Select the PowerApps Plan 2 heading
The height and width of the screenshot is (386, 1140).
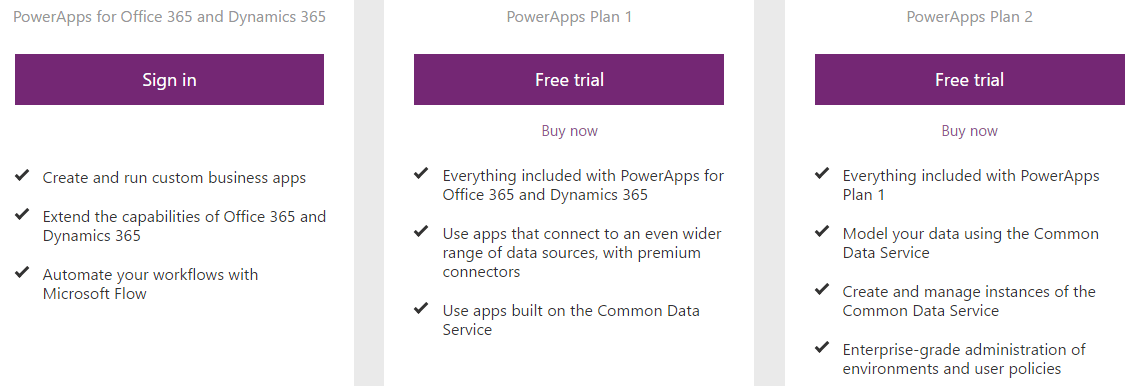point(970,16)
